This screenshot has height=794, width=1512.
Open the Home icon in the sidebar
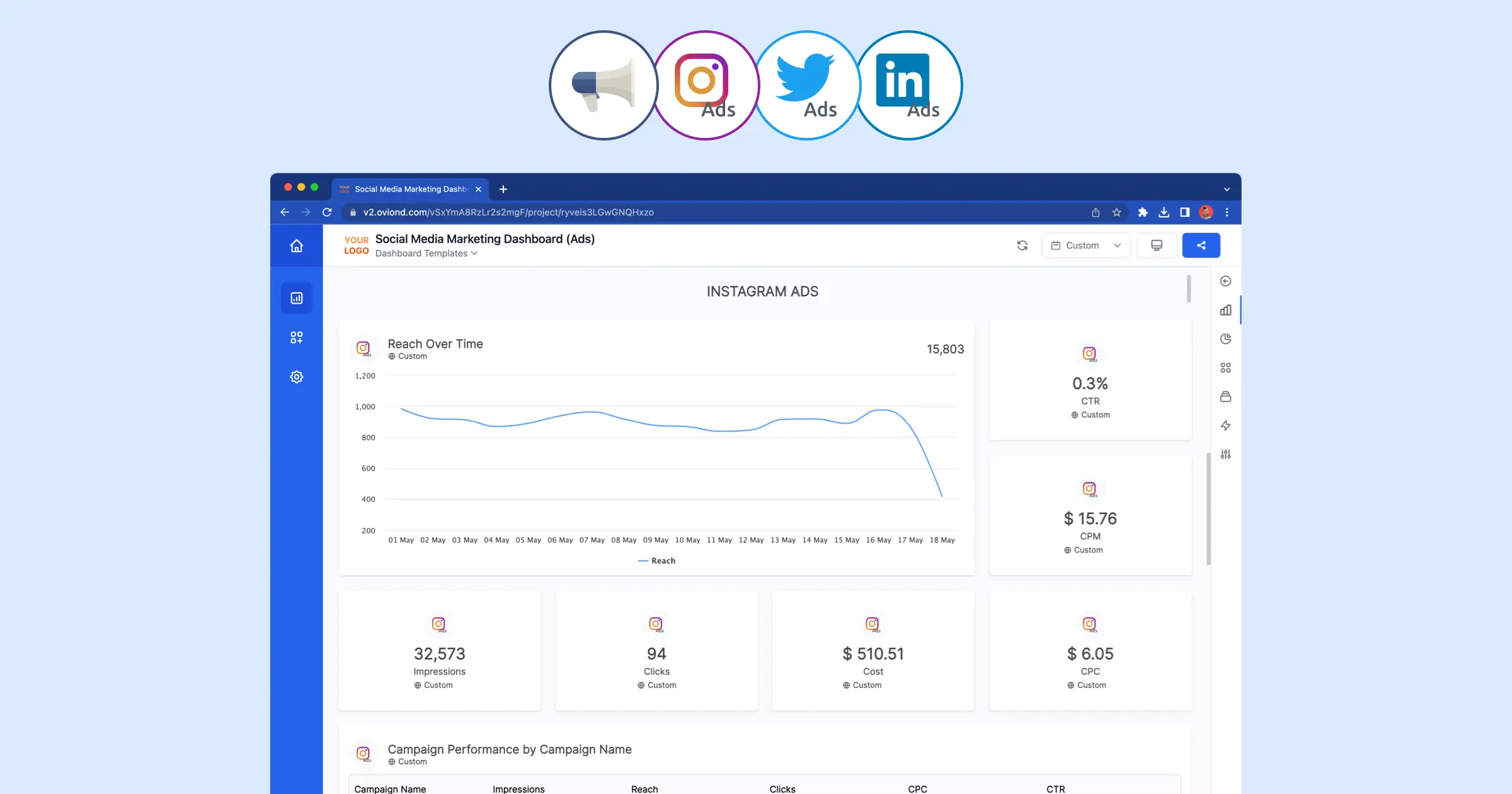pyautogui.click(x=296, y=246)
